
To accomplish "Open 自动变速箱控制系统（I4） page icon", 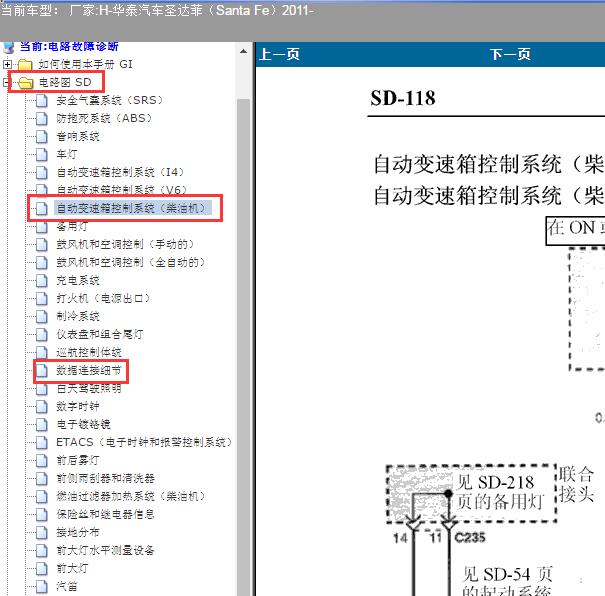I will [42, 172].
